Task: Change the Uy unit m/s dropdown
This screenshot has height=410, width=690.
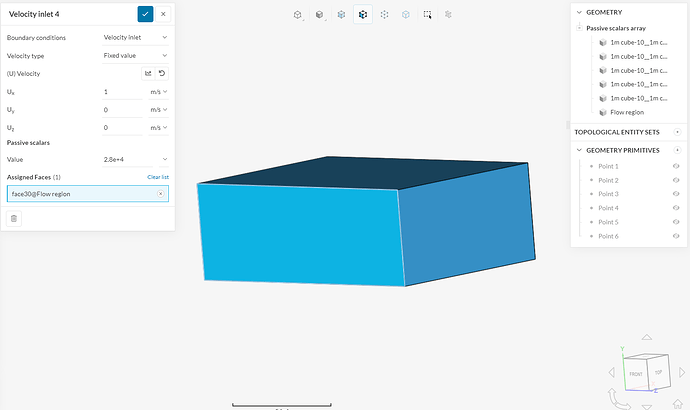Action: click(158, 110)
